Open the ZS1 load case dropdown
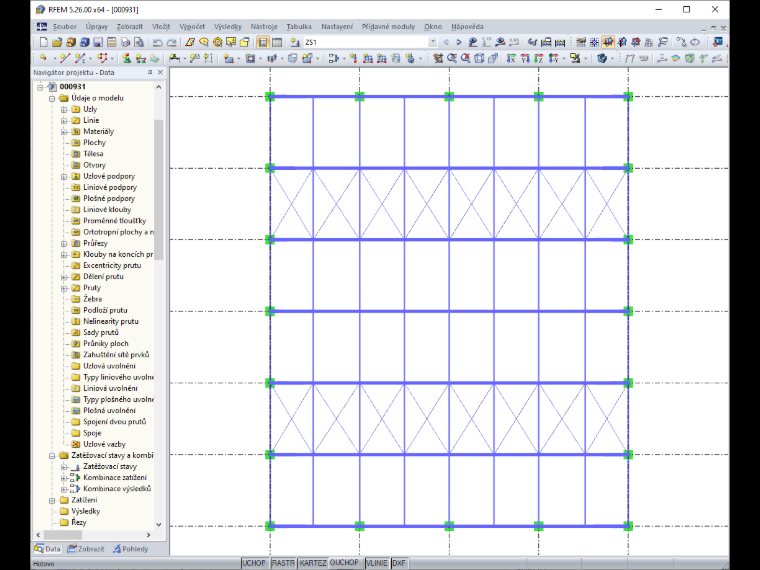Viewport: 760px width, 570px height. click(432, 42)
